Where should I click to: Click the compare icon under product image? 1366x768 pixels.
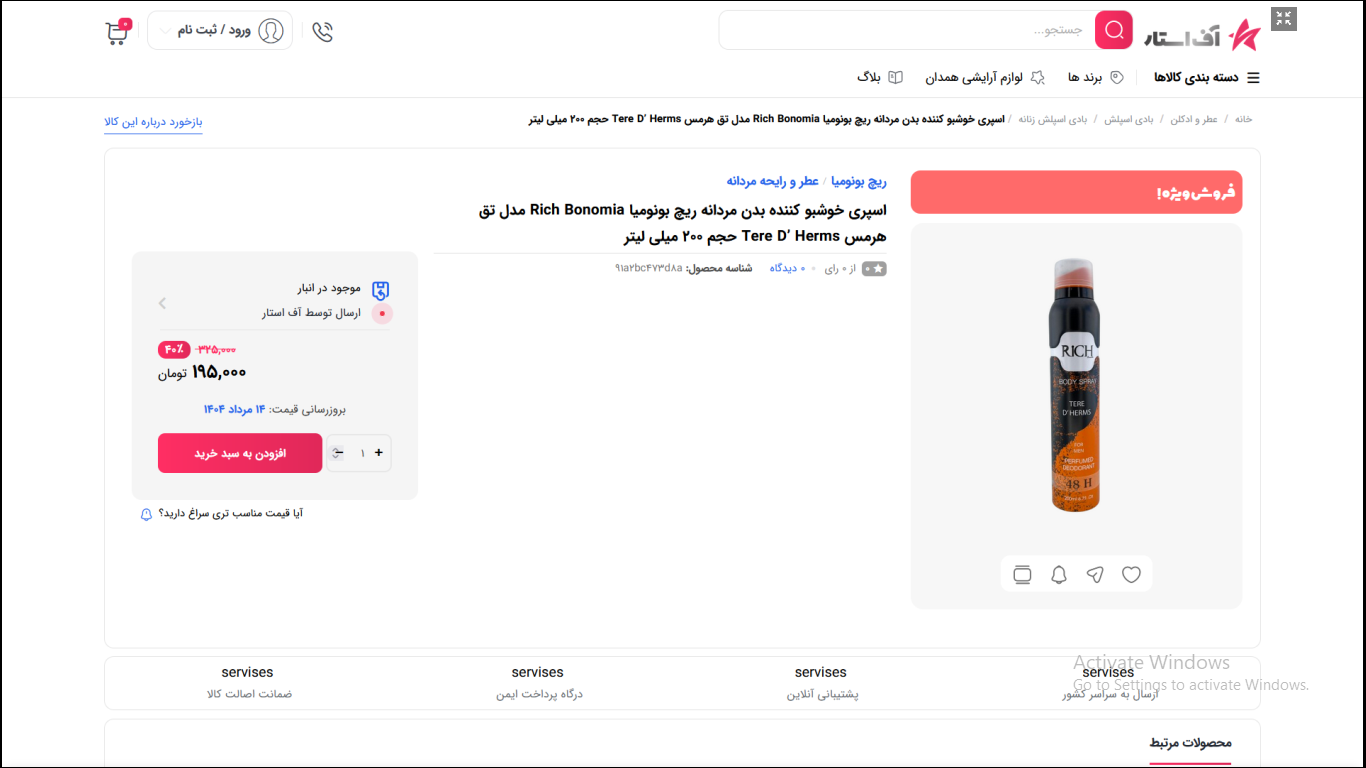(x=1022, y=575)
